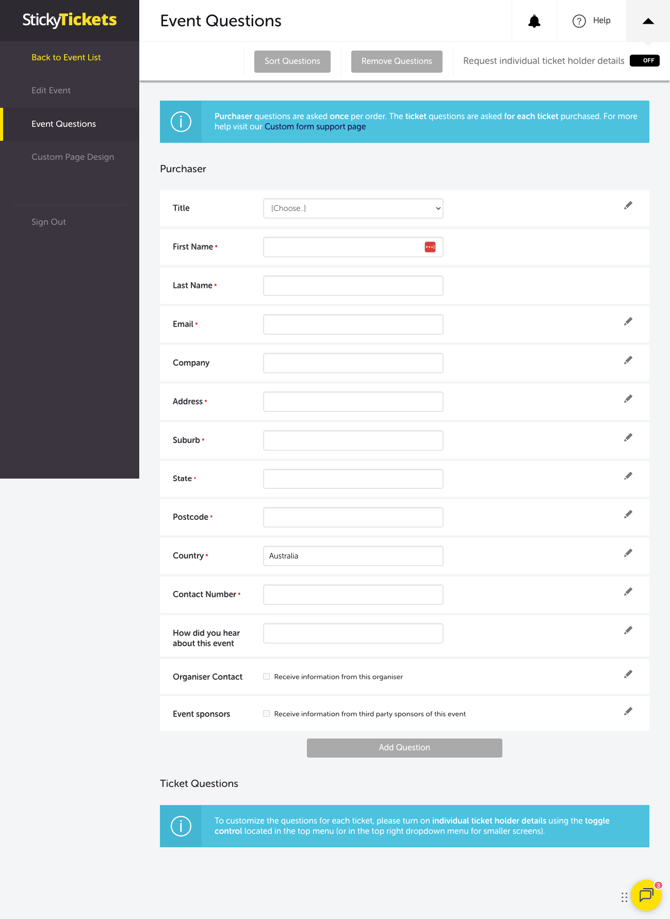The height and width of the screenshot is (919, 670).
Task: Click the StickyTickets logo
Action: [x=69, y=20]
